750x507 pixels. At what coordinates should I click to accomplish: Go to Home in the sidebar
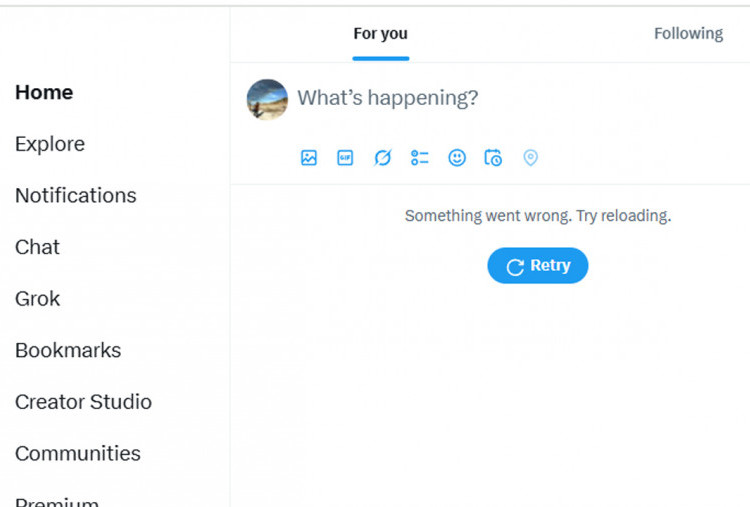point(44,92)
